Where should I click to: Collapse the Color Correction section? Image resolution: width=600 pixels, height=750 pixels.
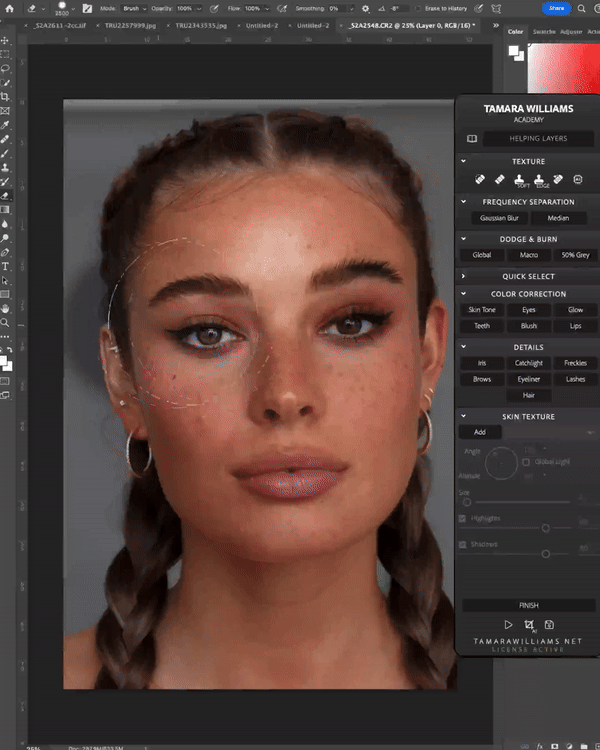(x=464, y=294)
